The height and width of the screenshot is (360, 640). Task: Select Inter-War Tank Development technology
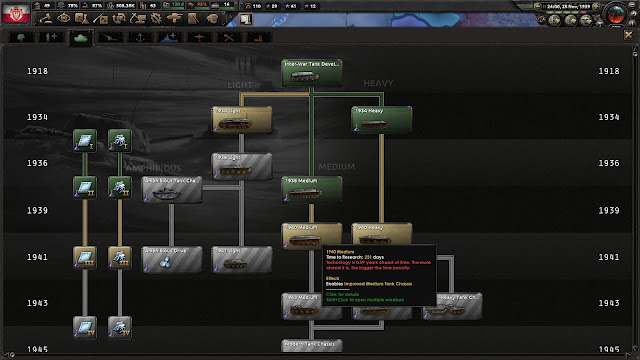312,73
